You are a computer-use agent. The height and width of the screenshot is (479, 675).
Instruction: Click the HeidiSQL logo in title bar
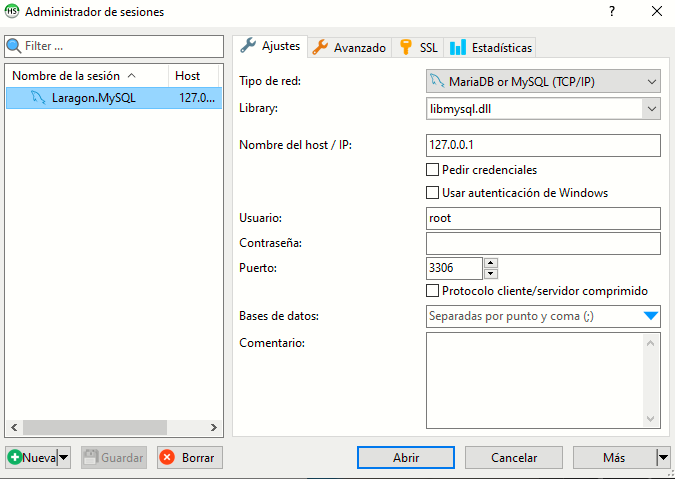click(12, 12)
